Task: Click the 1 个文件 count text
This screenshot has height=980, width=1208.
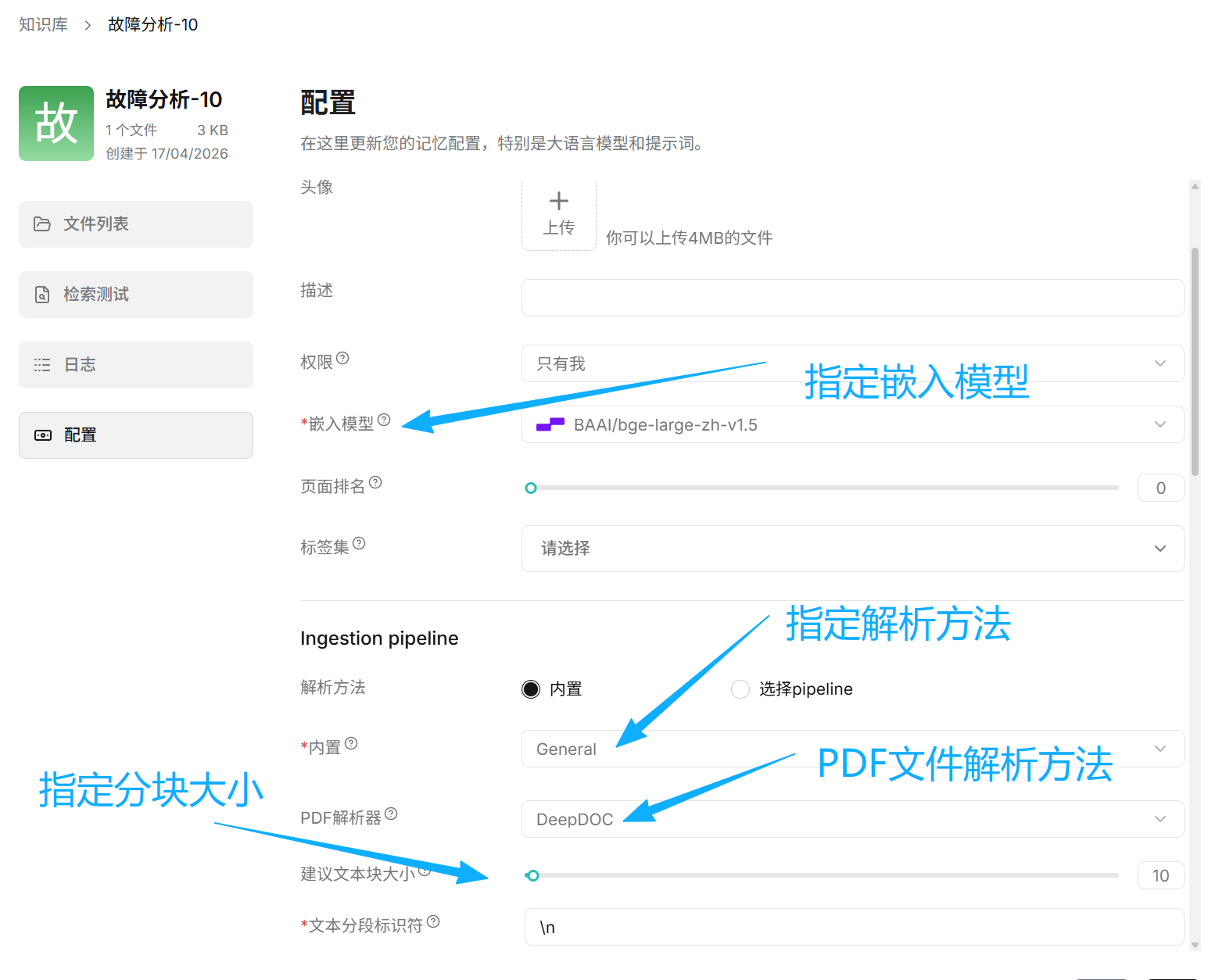Action: tap(131, 130)
